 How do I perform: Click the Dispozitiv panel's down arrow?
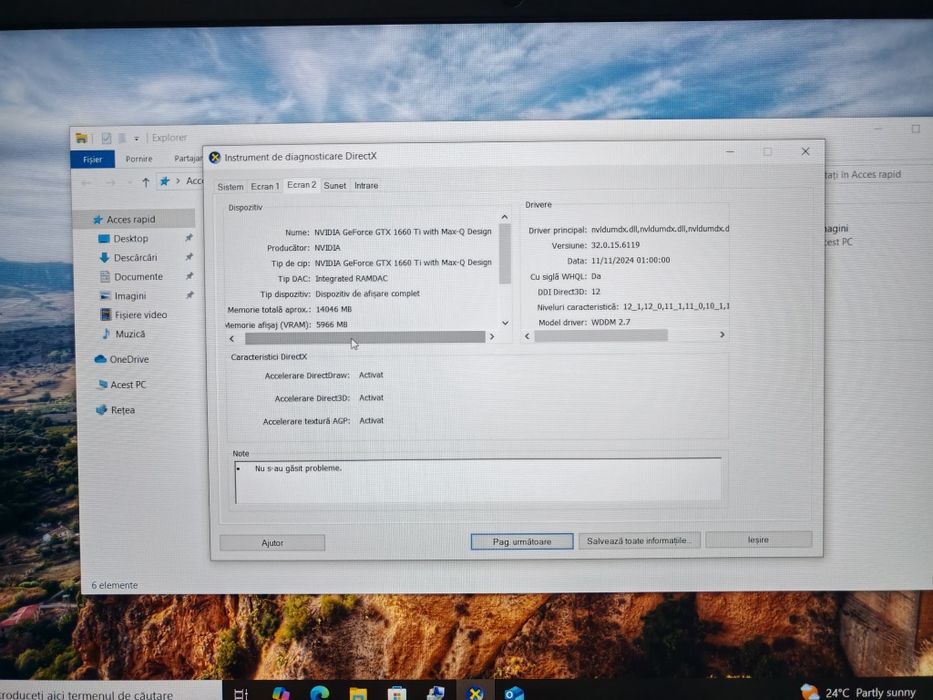coord(505,323)
